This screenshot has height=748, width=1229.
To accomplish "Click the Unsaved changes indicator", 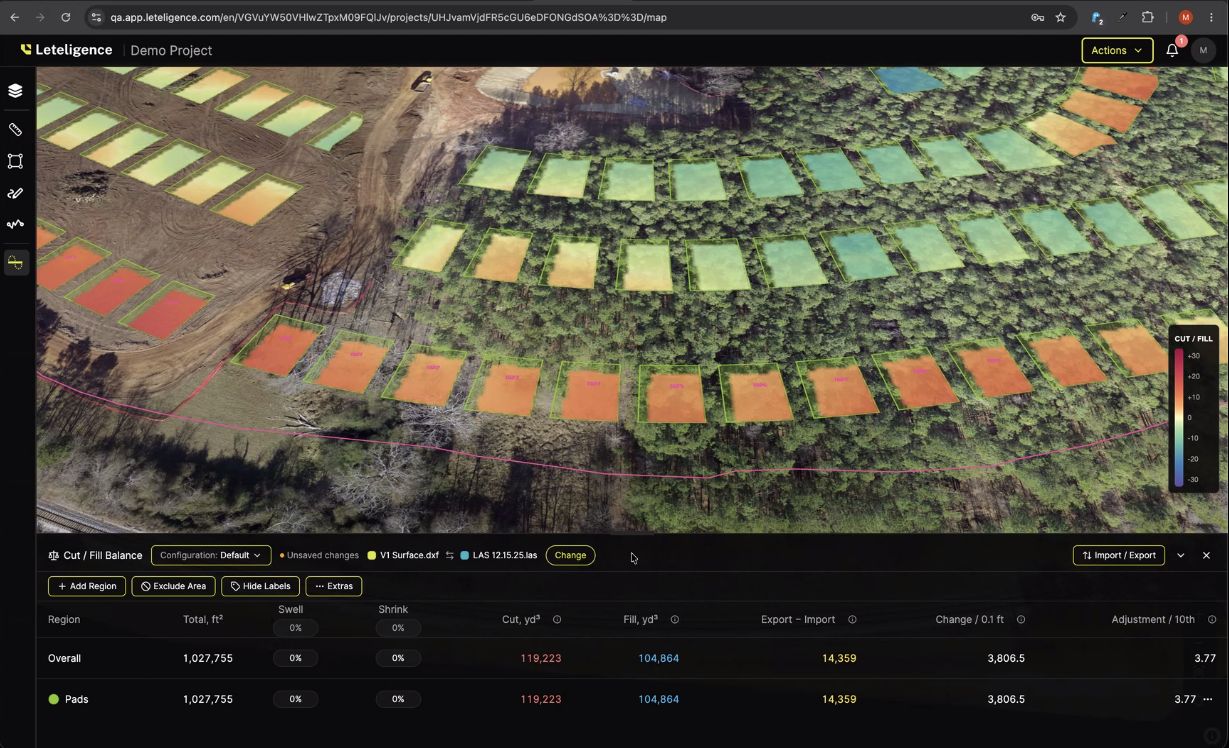I will (319, 555).
